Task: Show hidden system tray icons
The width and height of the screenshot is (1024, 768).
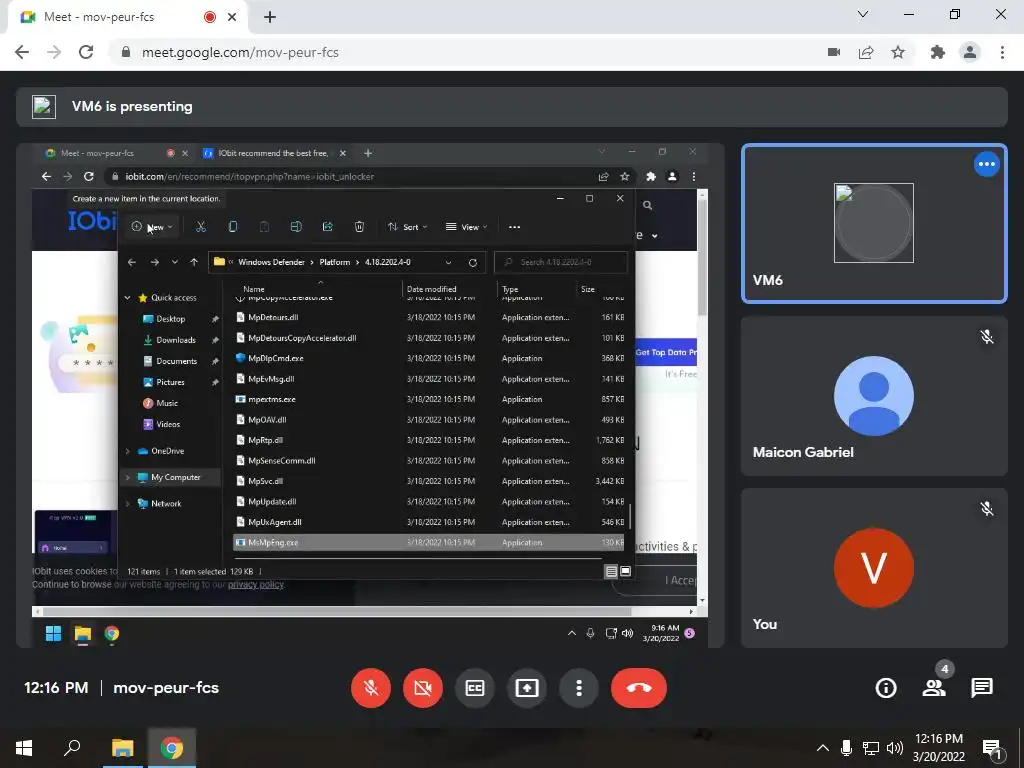Action: click(x=823, y=748)
